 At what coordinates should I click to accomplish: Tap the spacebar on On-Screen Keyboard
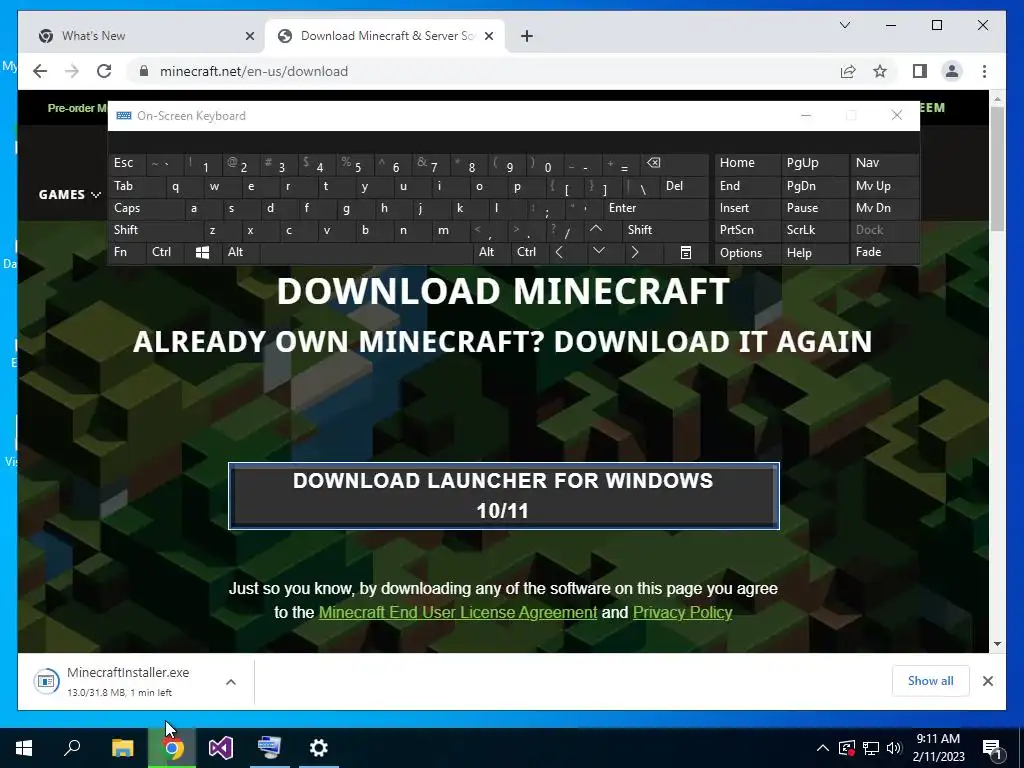[x=366, y=252]
